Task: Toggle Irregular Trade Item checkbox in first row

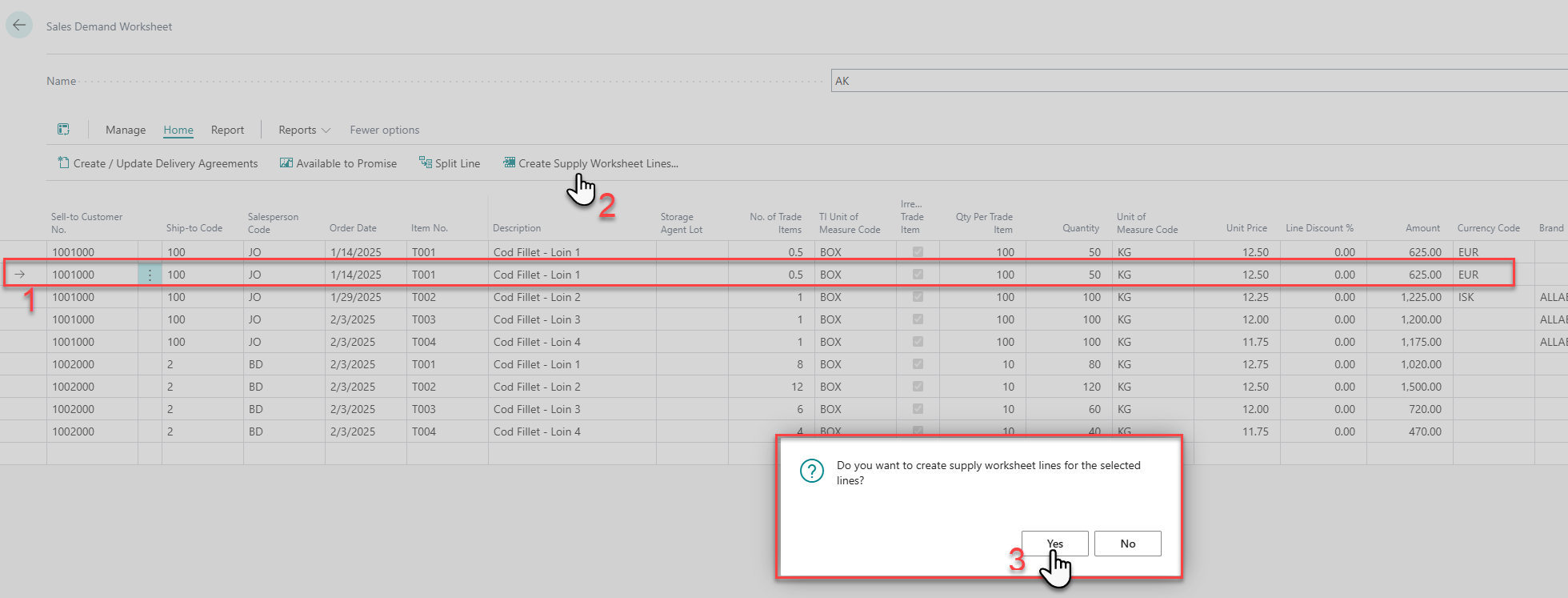Action: pos(918,252)
